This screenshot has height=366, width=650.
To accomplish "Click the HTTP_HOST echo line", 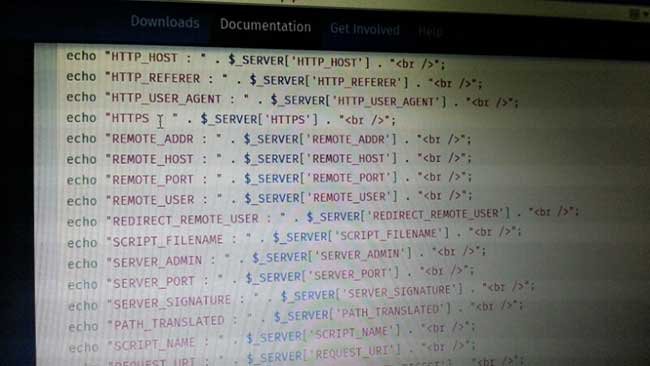I will click(256, 60).
